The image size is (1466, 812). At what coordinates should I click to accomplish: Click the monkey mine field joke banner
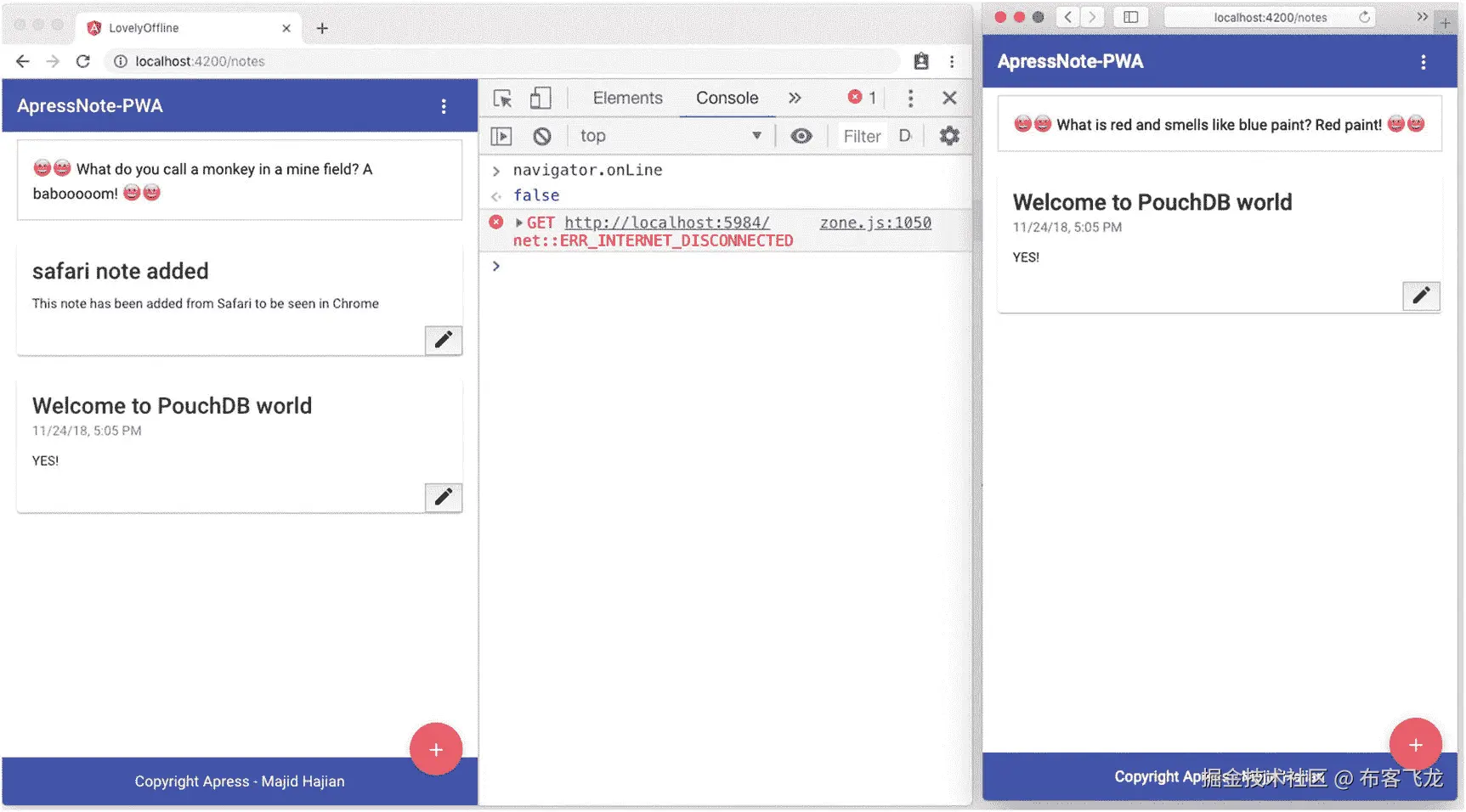(240, 180)
